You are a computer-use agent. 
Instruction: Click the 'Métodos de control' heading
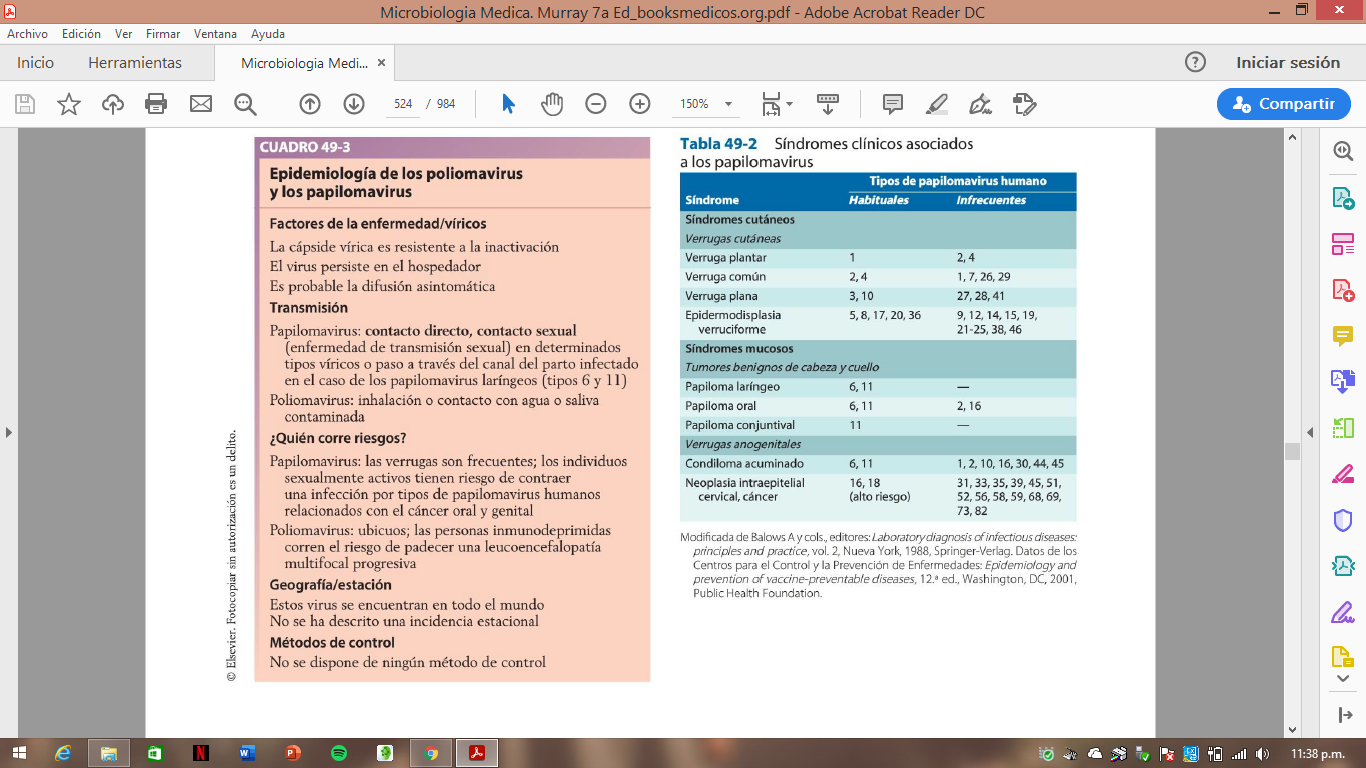pyautogui.click(x=332, y=643)
